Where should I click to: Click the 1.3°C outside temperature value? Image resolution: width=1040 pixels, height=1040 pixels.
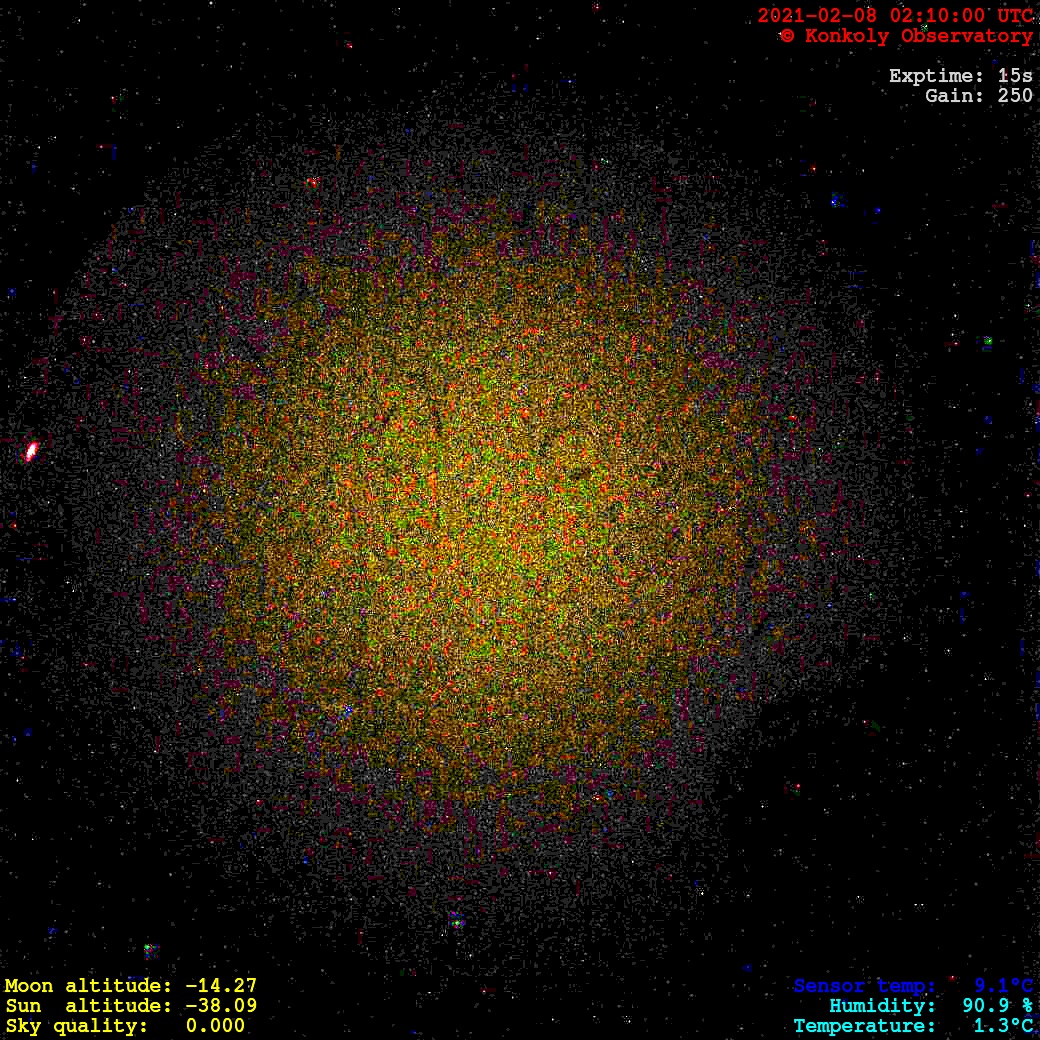coord(1003,1026)
